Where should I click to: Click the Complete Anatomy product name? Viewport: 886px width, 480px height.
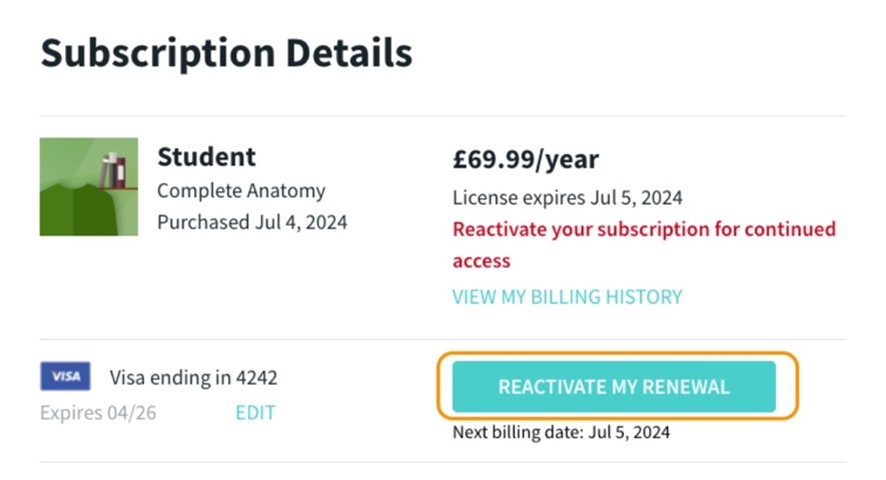point(241,191)
